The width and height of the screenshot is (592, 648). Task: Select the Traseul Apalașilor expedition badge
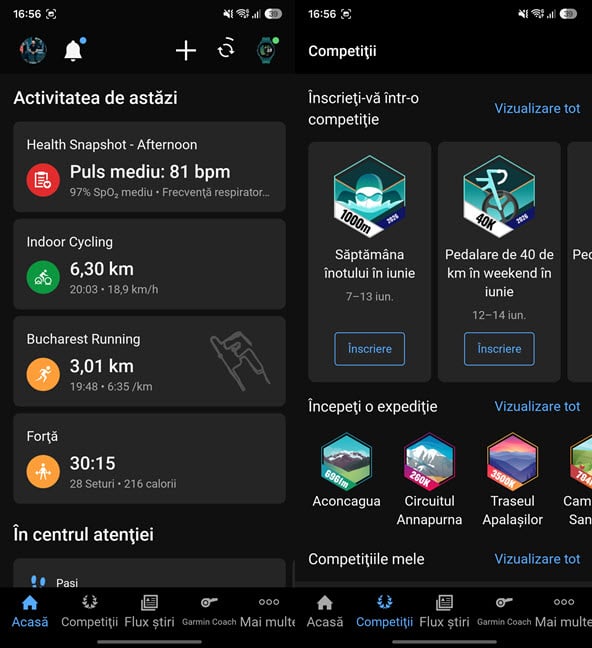[512, 462]
